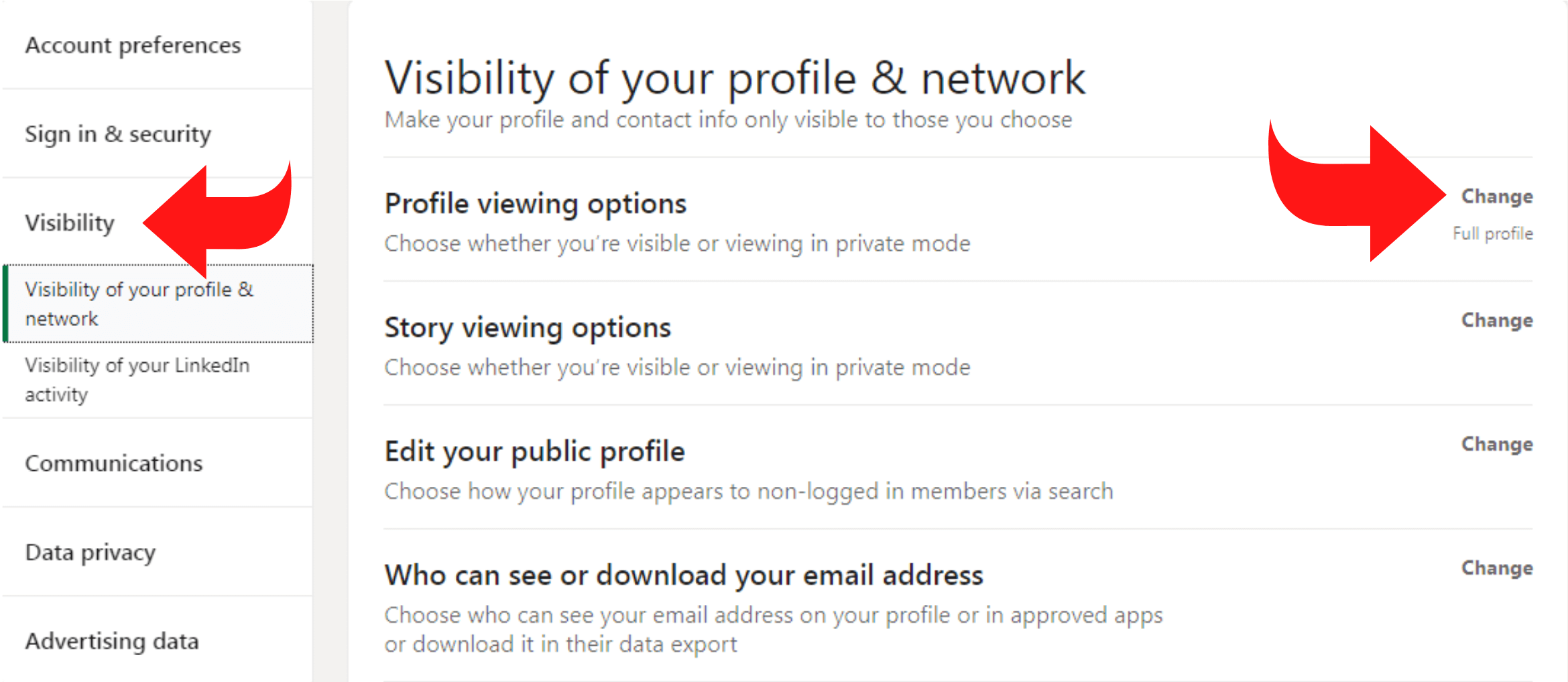The image size is (1568, 682).
Task: Click the Edit your public profile heading
Action: click(x=534, y=451)
